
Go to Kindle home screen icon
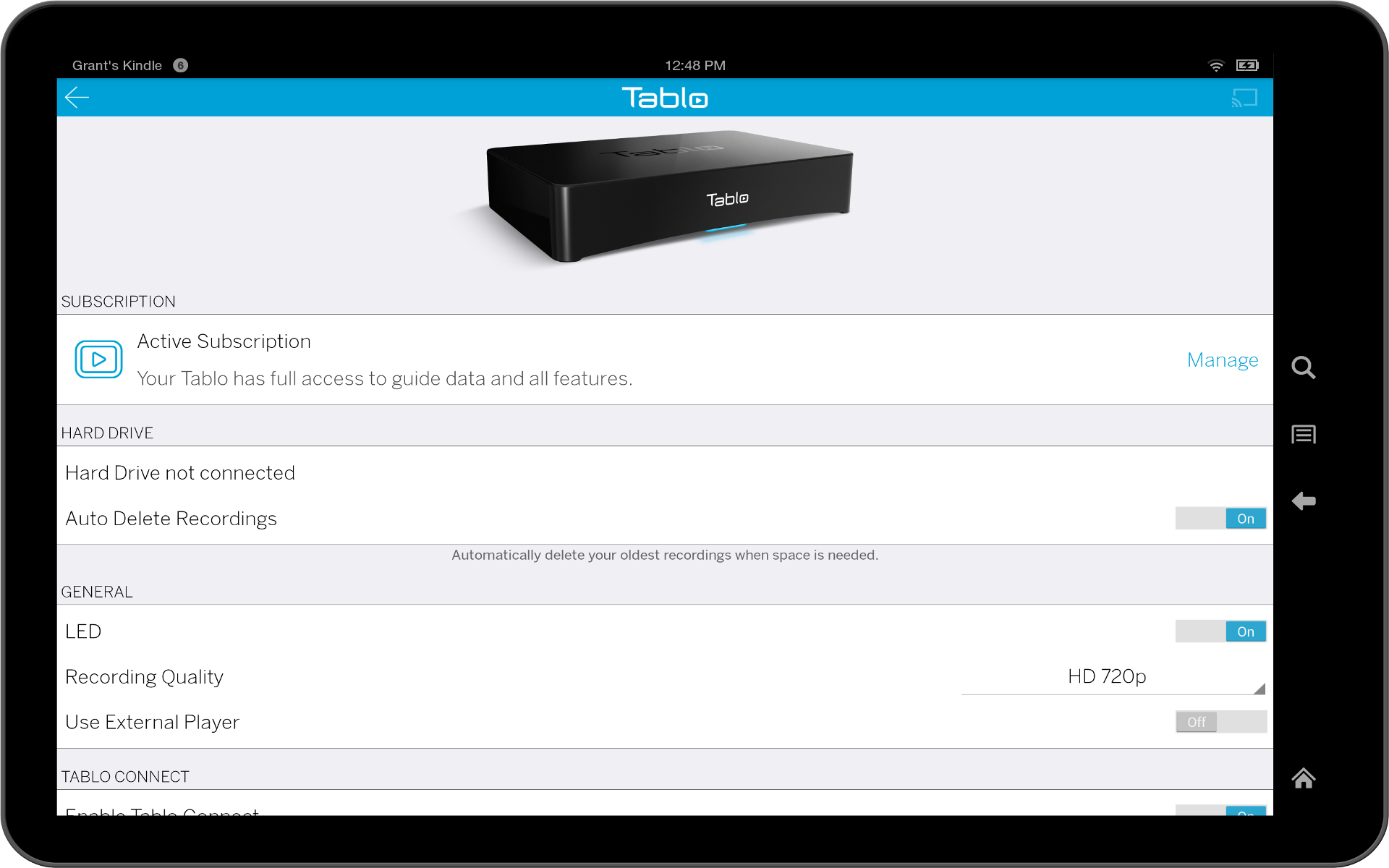(x=1303, y=778)
